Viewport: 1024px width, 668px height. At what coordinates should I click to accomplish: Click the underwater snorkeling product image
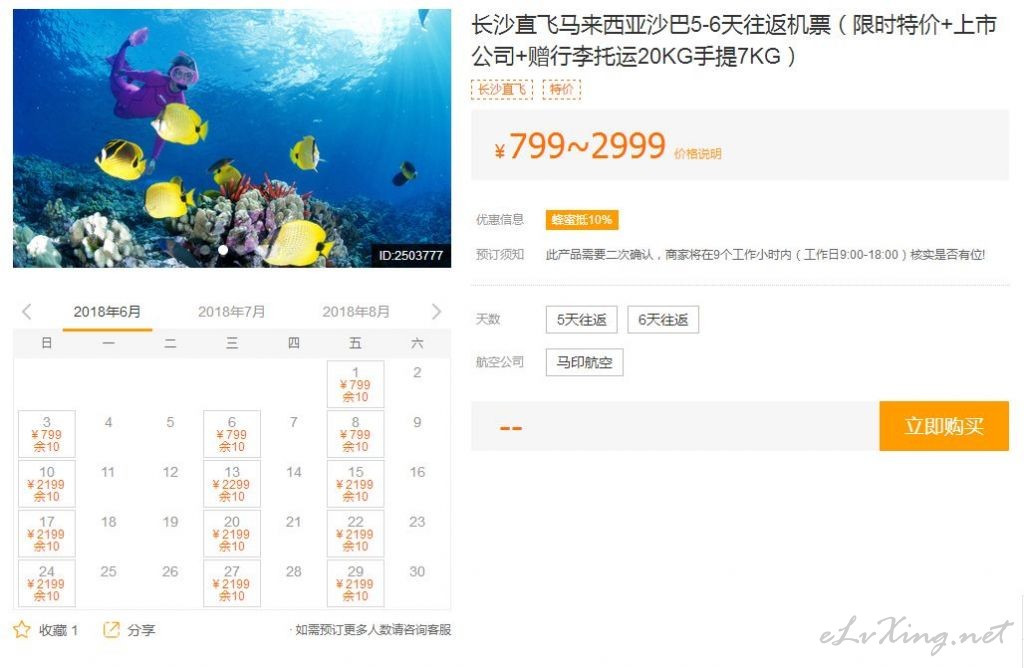pyautogui.click(x=232, y=138)
